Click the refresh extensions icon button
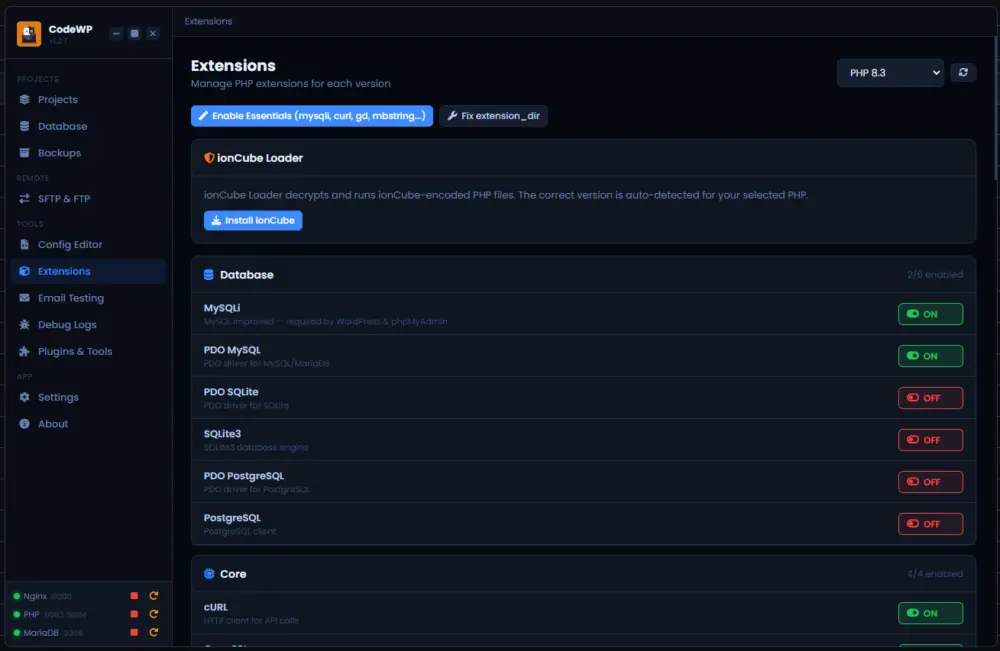The height and width of the screenshot is (651, 1000). coord(963,73)
